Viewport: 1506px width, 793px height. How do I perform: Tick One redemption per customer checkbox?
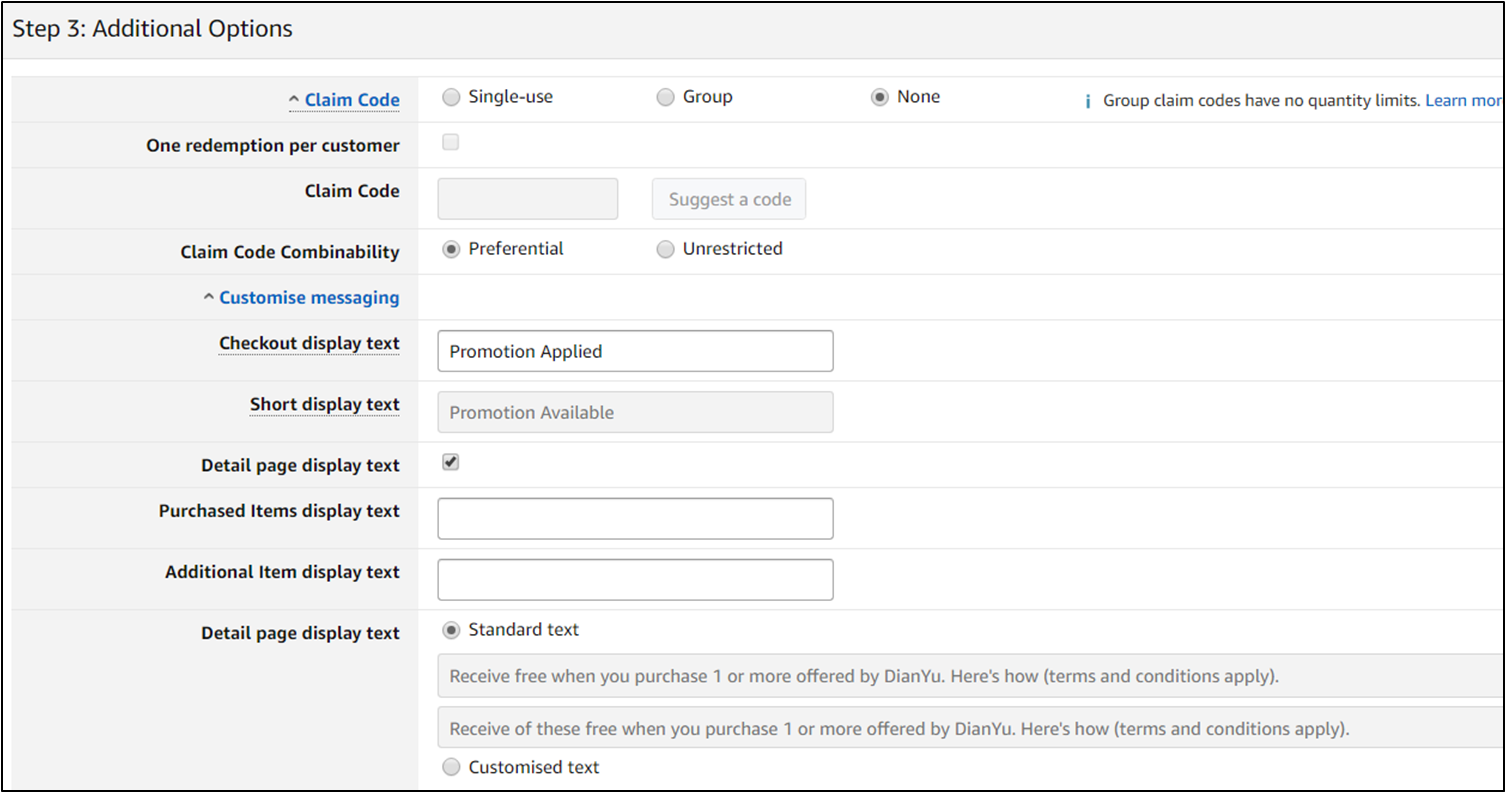tap(451, 143)
